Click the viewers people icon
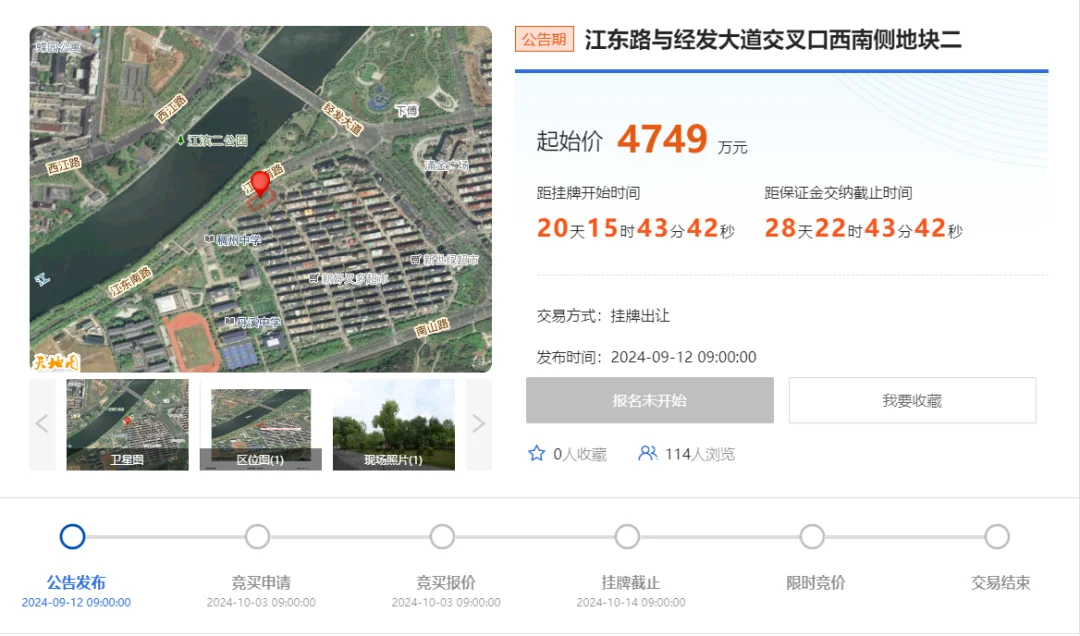Screen dimensions: 1080x636 coord(647,454)
